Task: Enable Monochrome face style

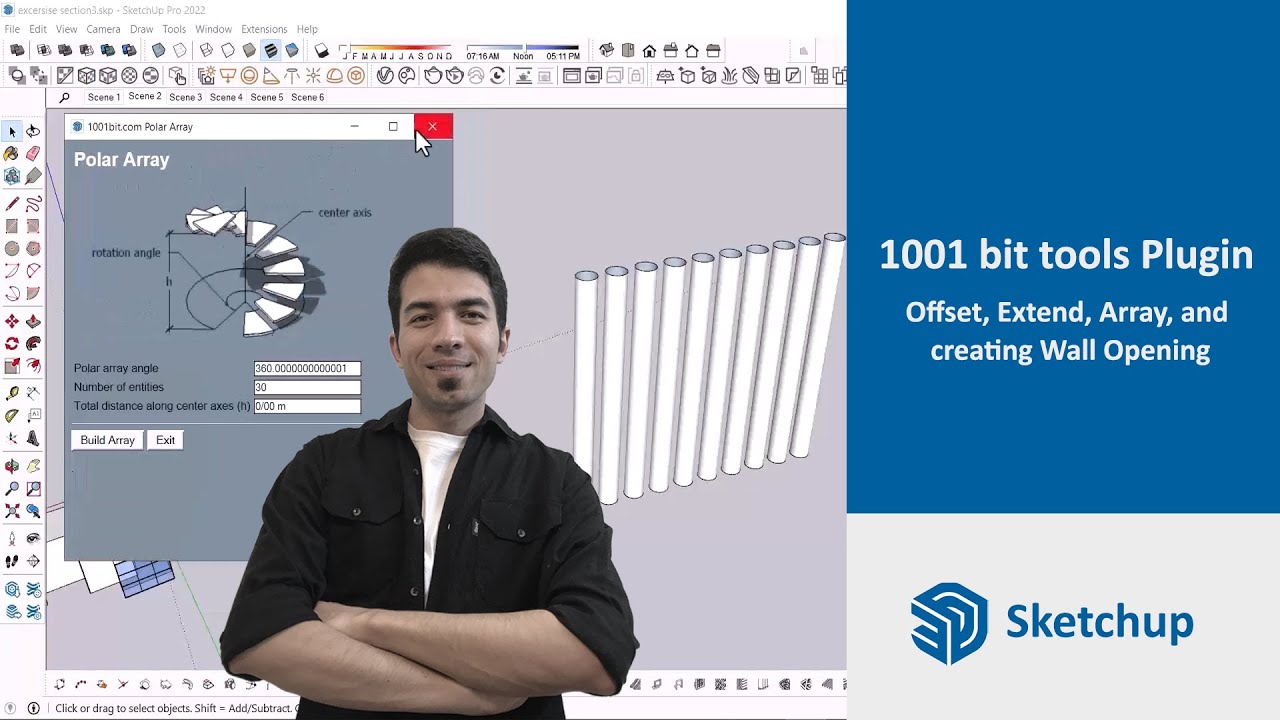Action: [x=292, y=50]
